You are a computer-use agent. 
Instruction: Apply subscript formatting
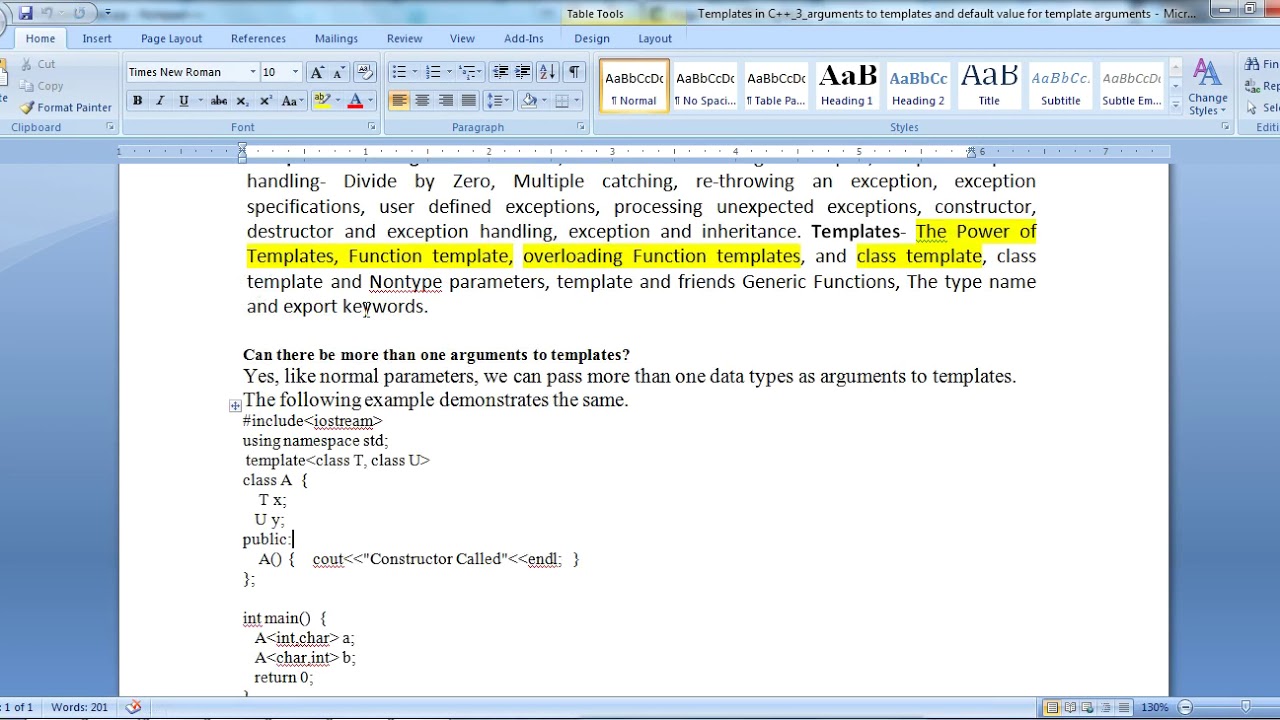[x=243, y=101]
